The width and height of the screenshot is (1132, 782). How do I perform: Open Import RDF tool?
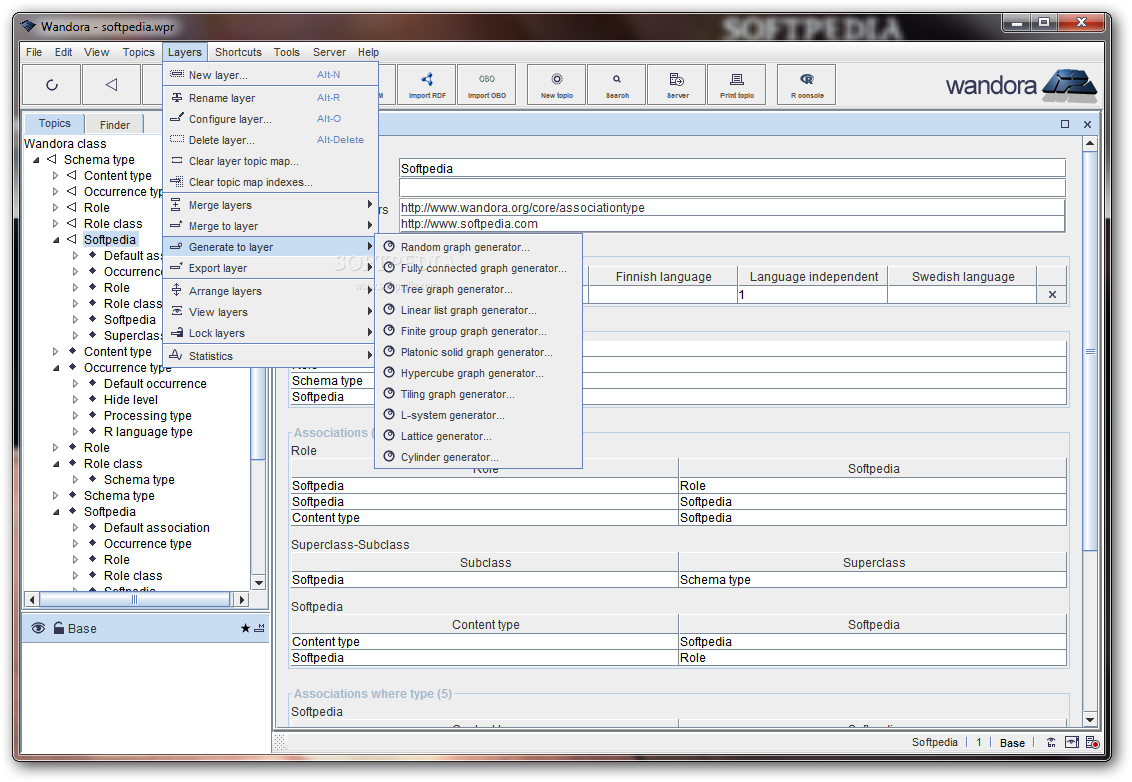click(x=427, y=84)
